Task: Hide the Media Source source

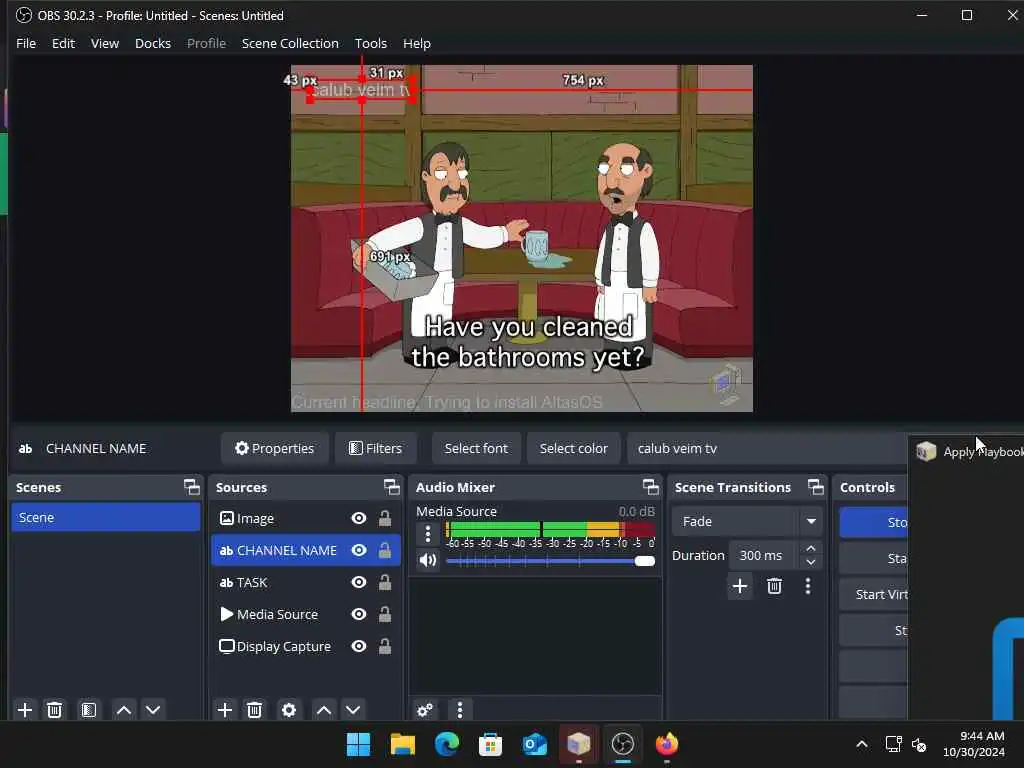Action: pyautogui.click(x=359, y=615)
